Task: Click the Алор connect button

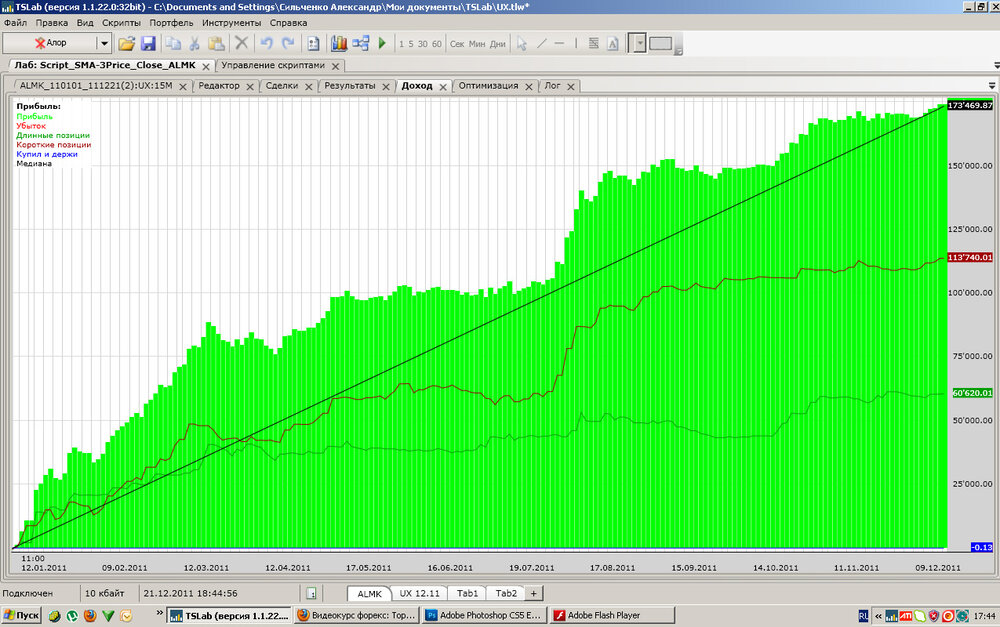Action: pos(50,44)
